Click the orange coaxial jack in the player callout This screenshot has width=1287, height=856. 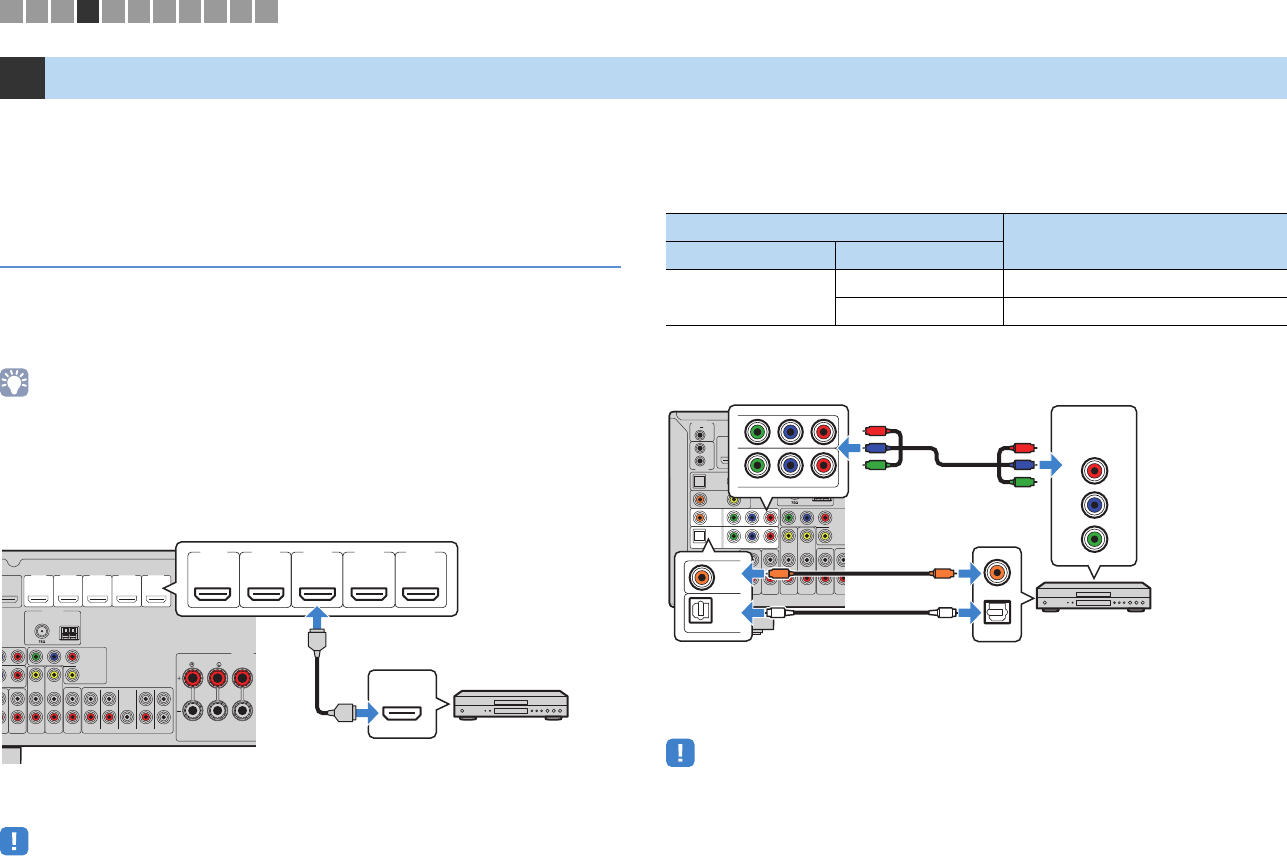click(996, 573)
